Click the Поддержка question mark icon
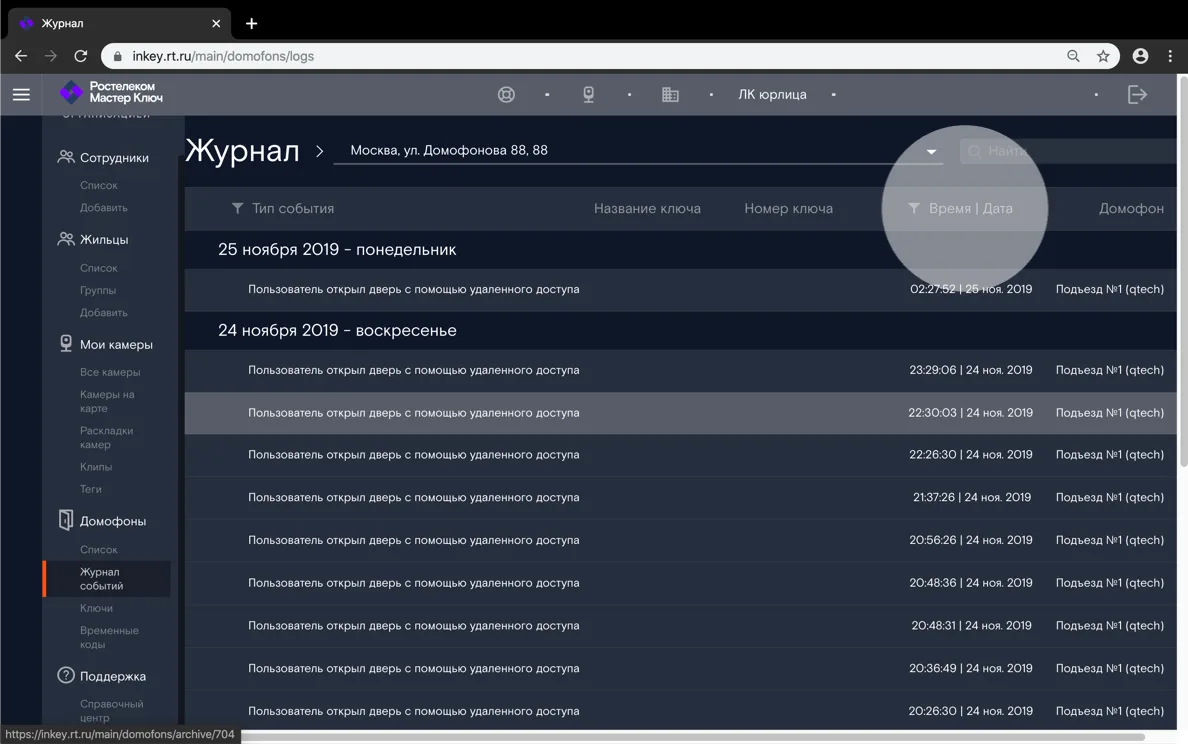Screen dimensions: 1188x744 point(66,675)
